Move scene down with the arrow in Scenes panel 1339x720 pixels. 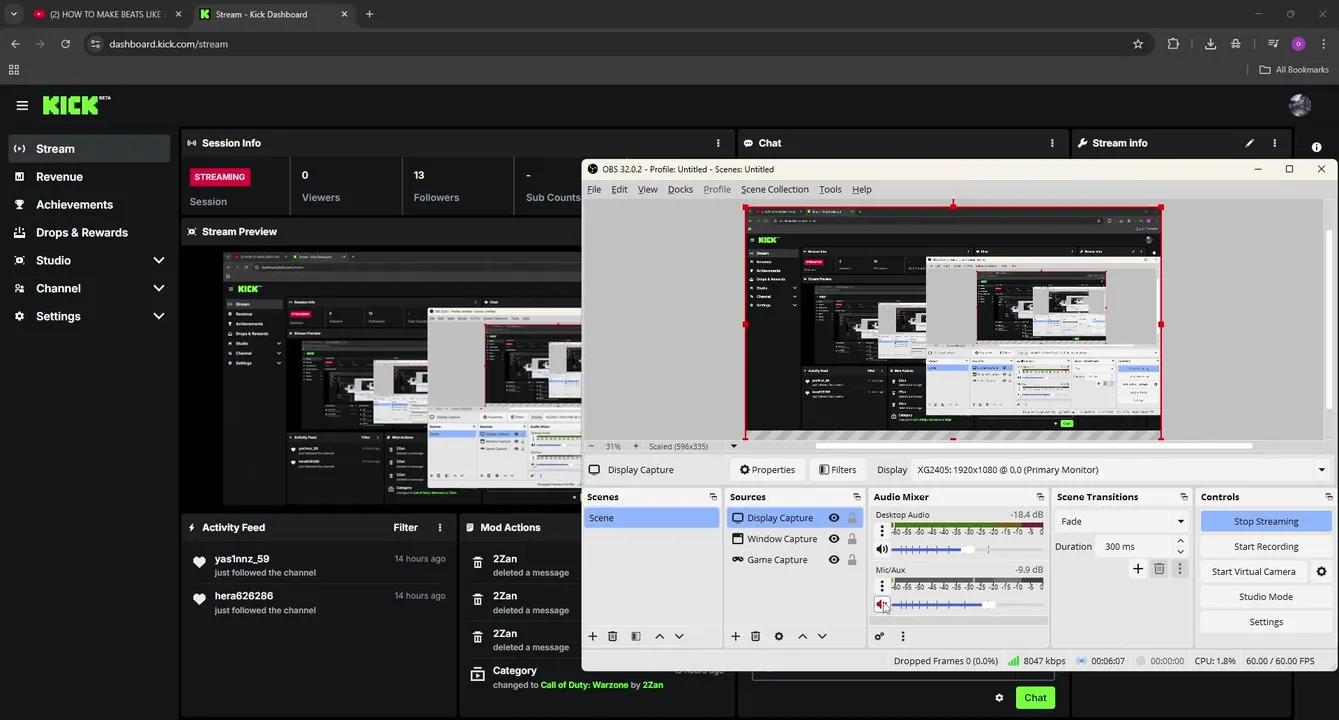679,636
